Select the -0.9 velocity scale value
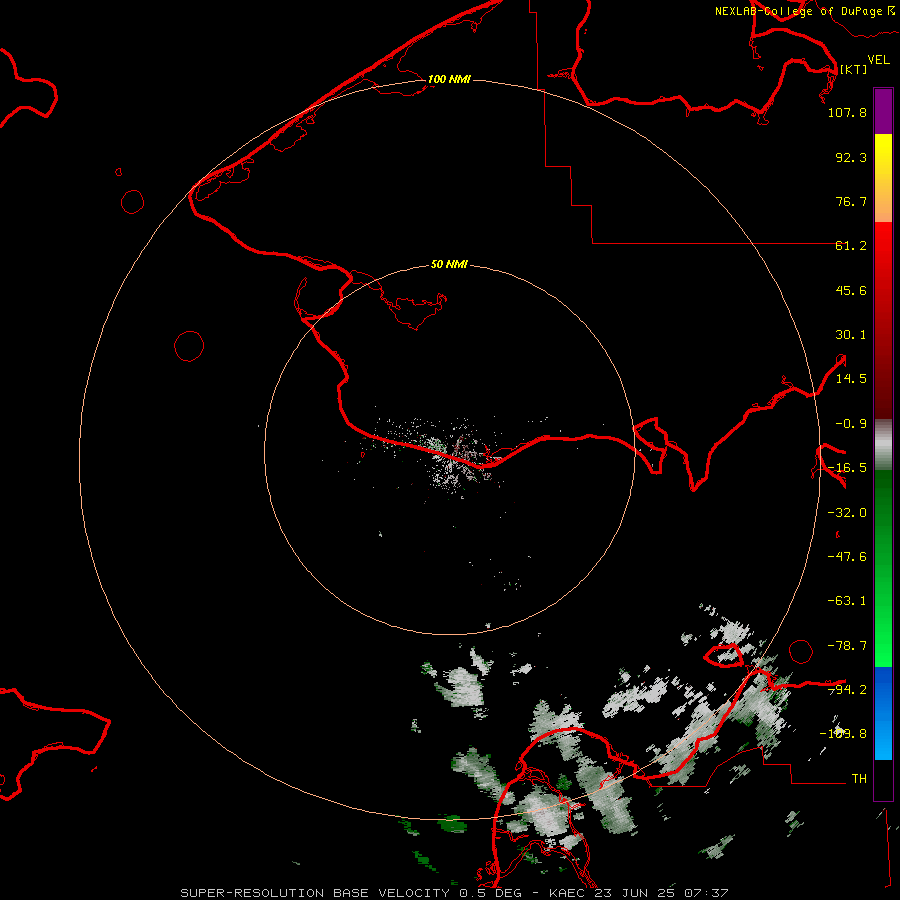Viewport: 900px width, 900px height. (851, 424)
